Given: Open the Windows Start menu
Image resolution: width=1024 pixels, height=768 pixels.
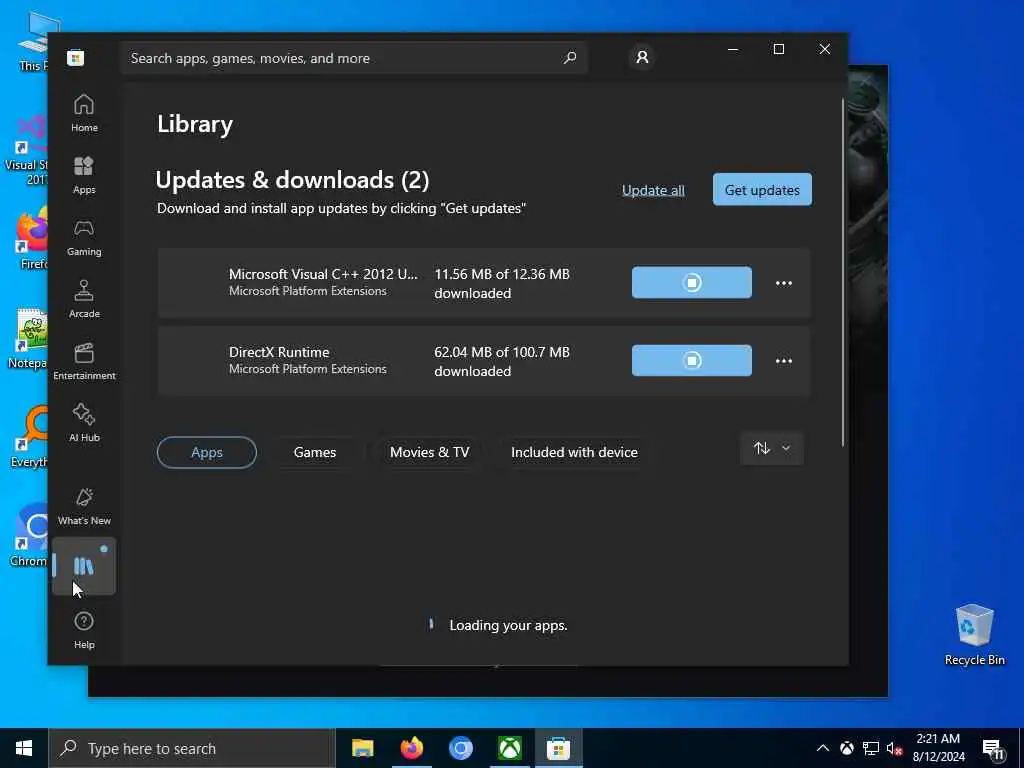Looking at the screenshot, I should (x=24, y=748).
